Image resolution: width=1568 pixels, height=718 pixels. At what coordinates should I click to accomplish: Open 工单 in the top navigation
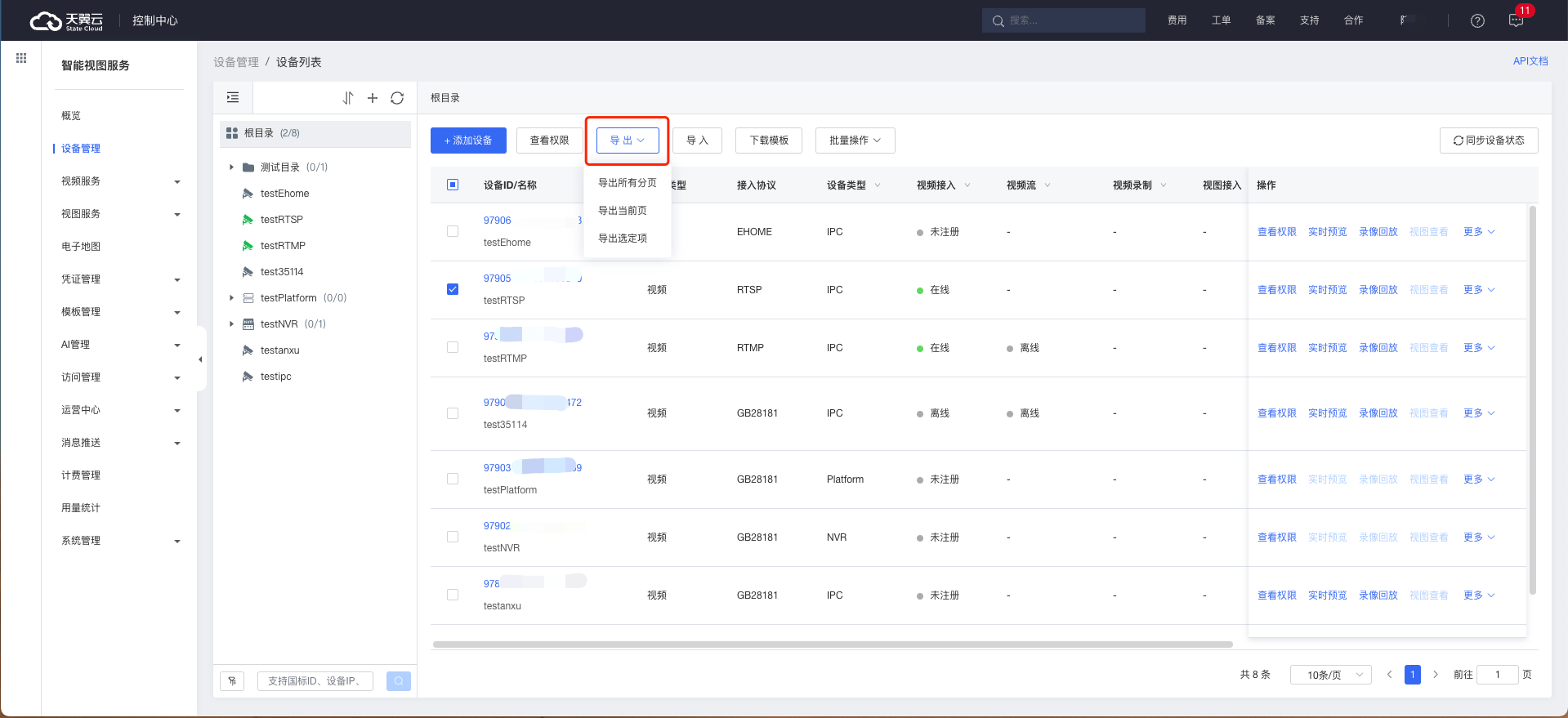[x=1222, y=20]
